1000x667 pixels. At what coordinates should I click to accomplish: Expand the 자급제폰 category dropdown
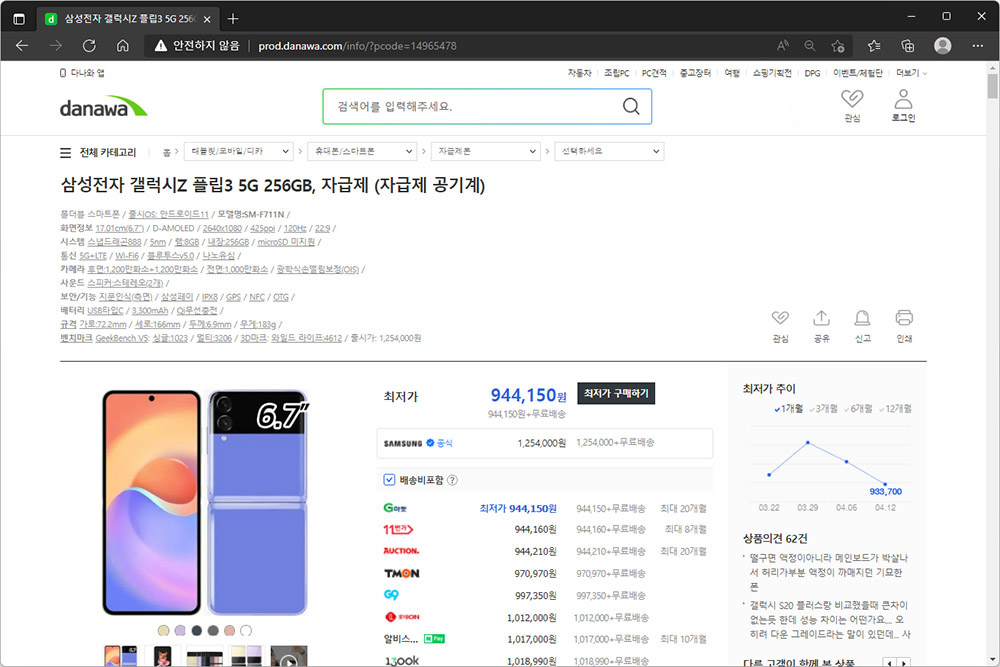pos(486,152)
